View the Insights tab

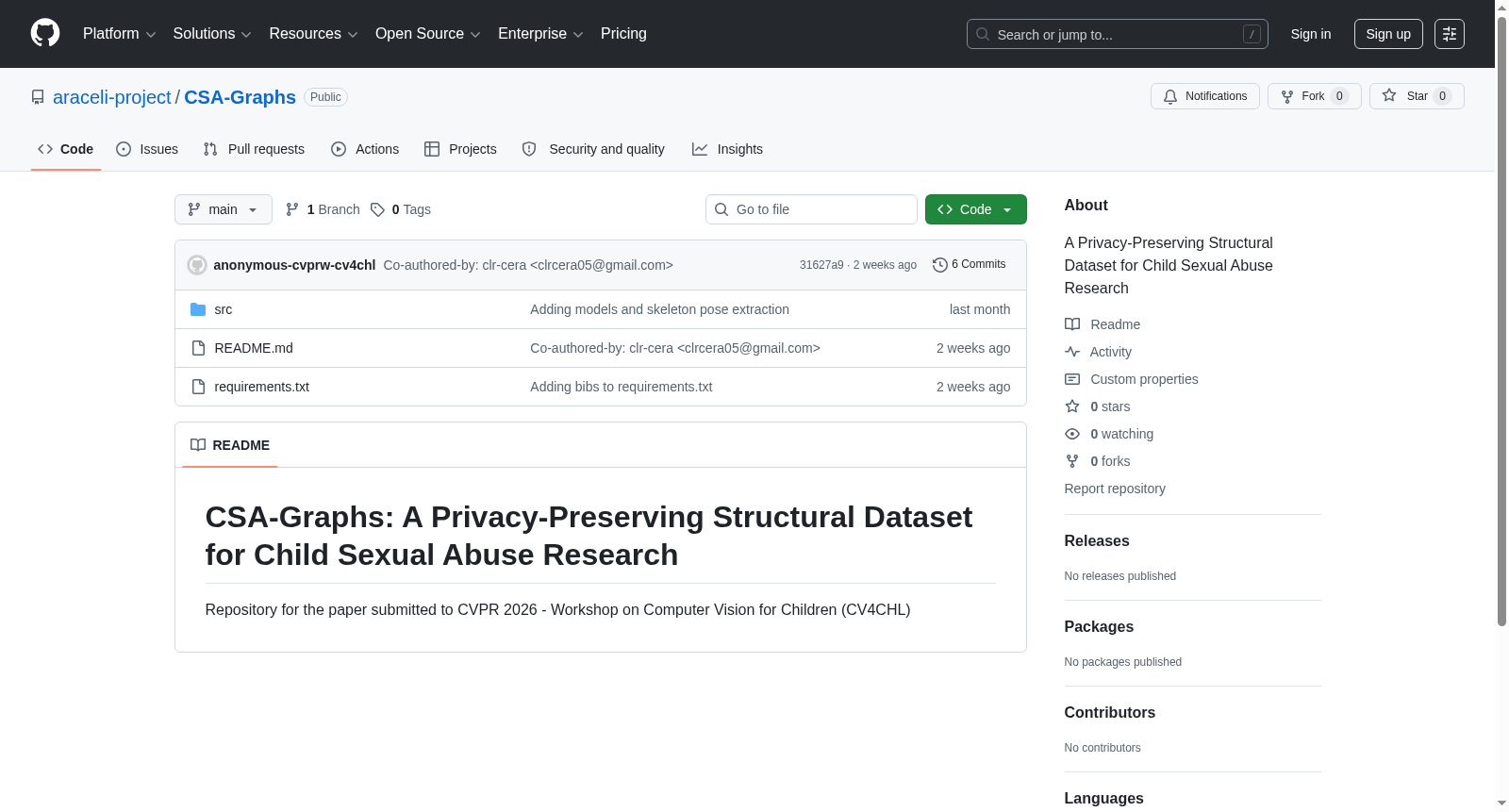point(727,149)
